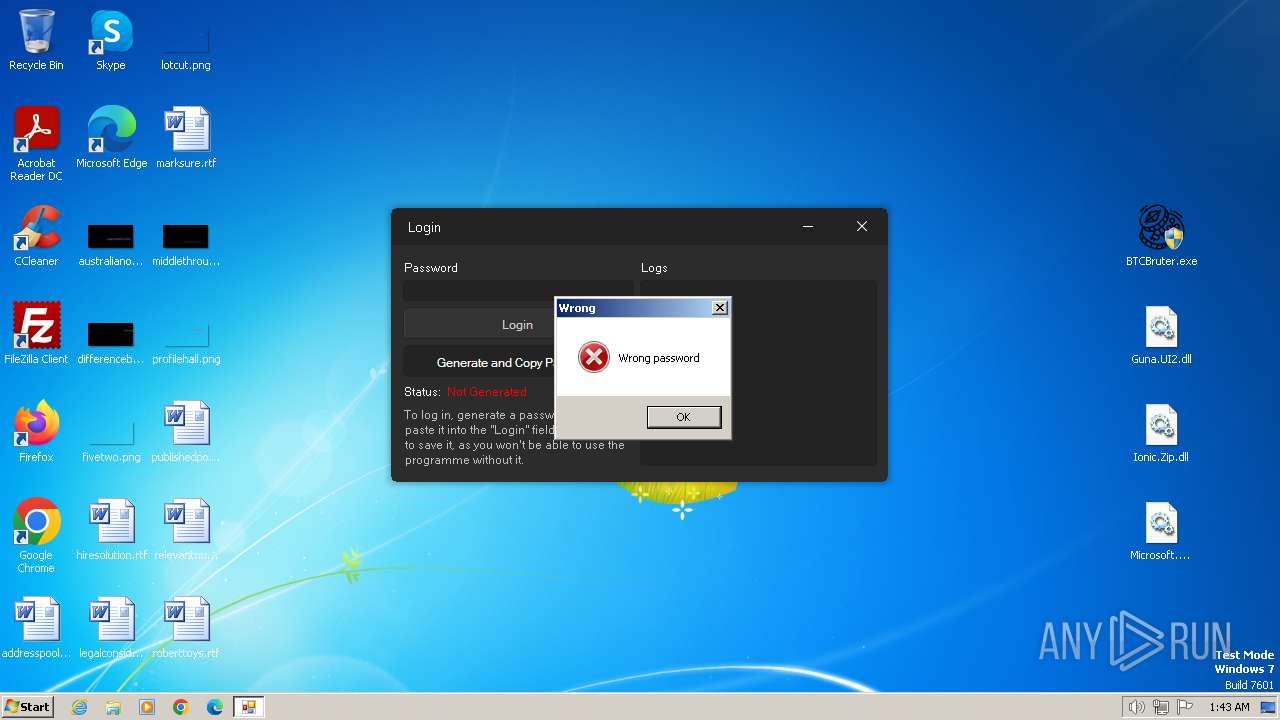Click OK in the Wrong password dialog

[x=684, y=417]
